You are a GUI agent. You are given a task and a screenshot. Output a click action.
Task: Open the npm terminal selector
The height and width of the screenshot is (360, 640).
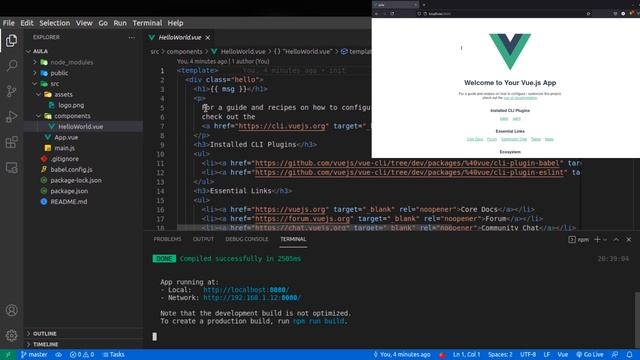(x=578, y=240)
